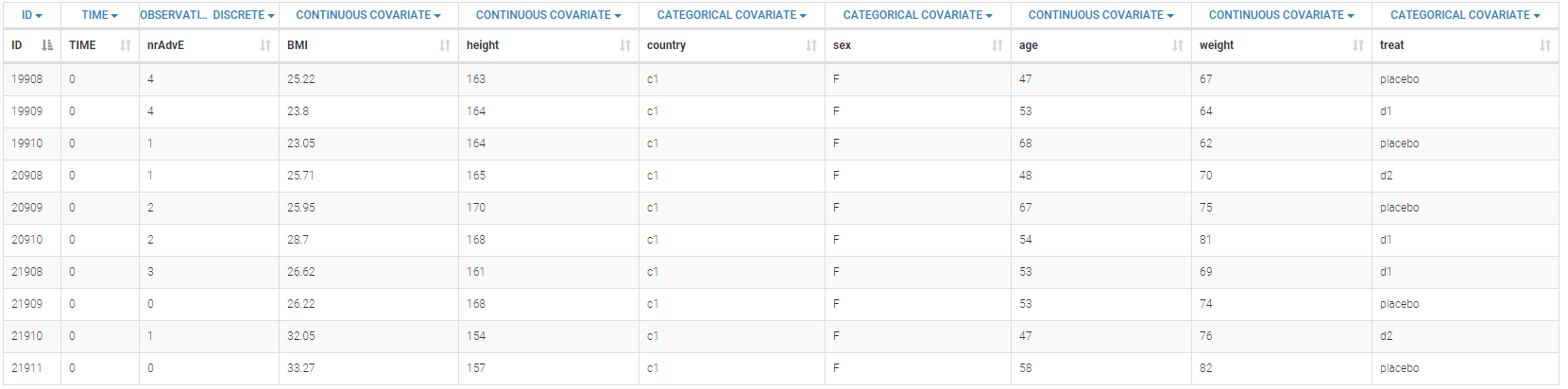Change Categorical Covariate type above country
Screen dimensions: 1568x389
click(x=732, y=15)
